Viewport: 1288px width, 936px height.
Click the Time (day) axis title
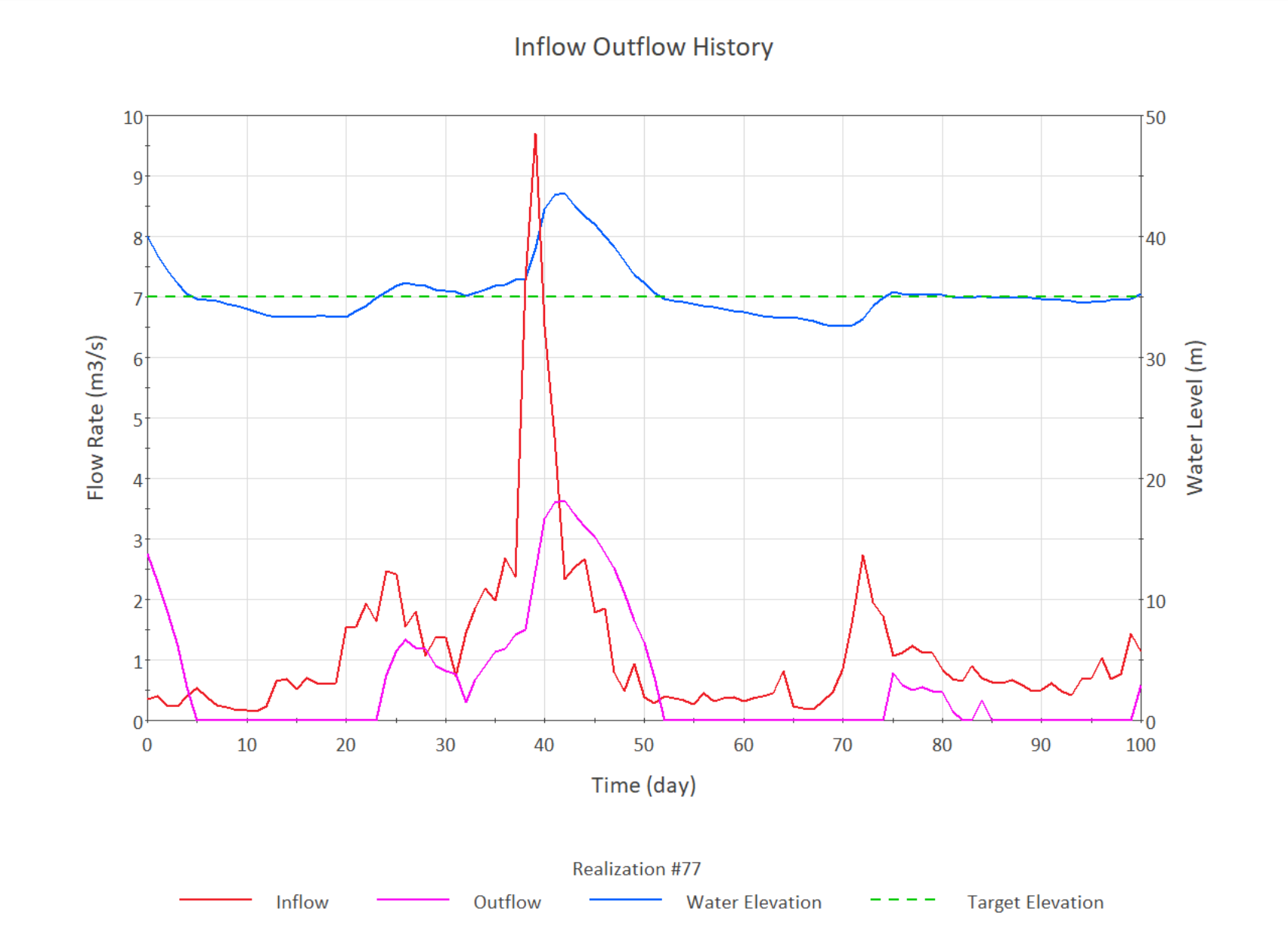pyautogui.click(x=643, y=785)
